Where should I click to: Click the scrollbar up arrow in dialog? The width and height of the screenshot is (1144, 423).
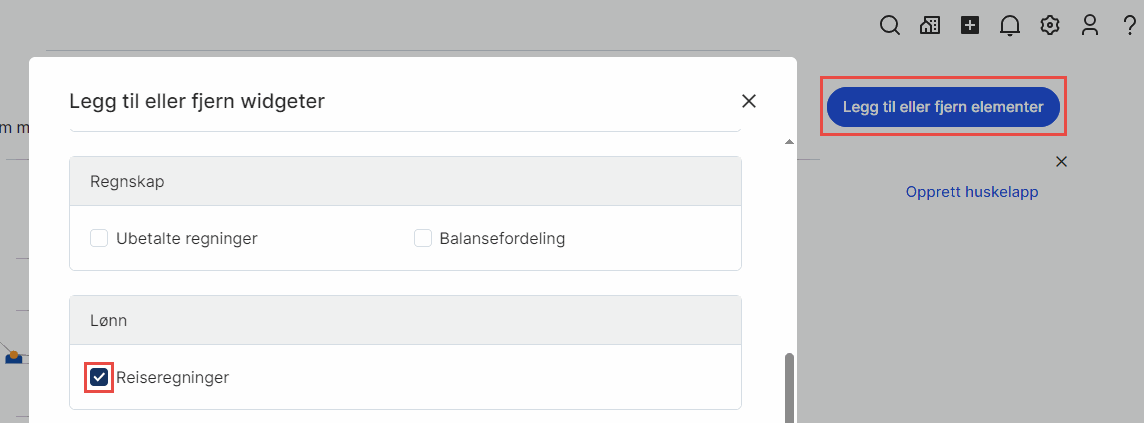(789, 142)
